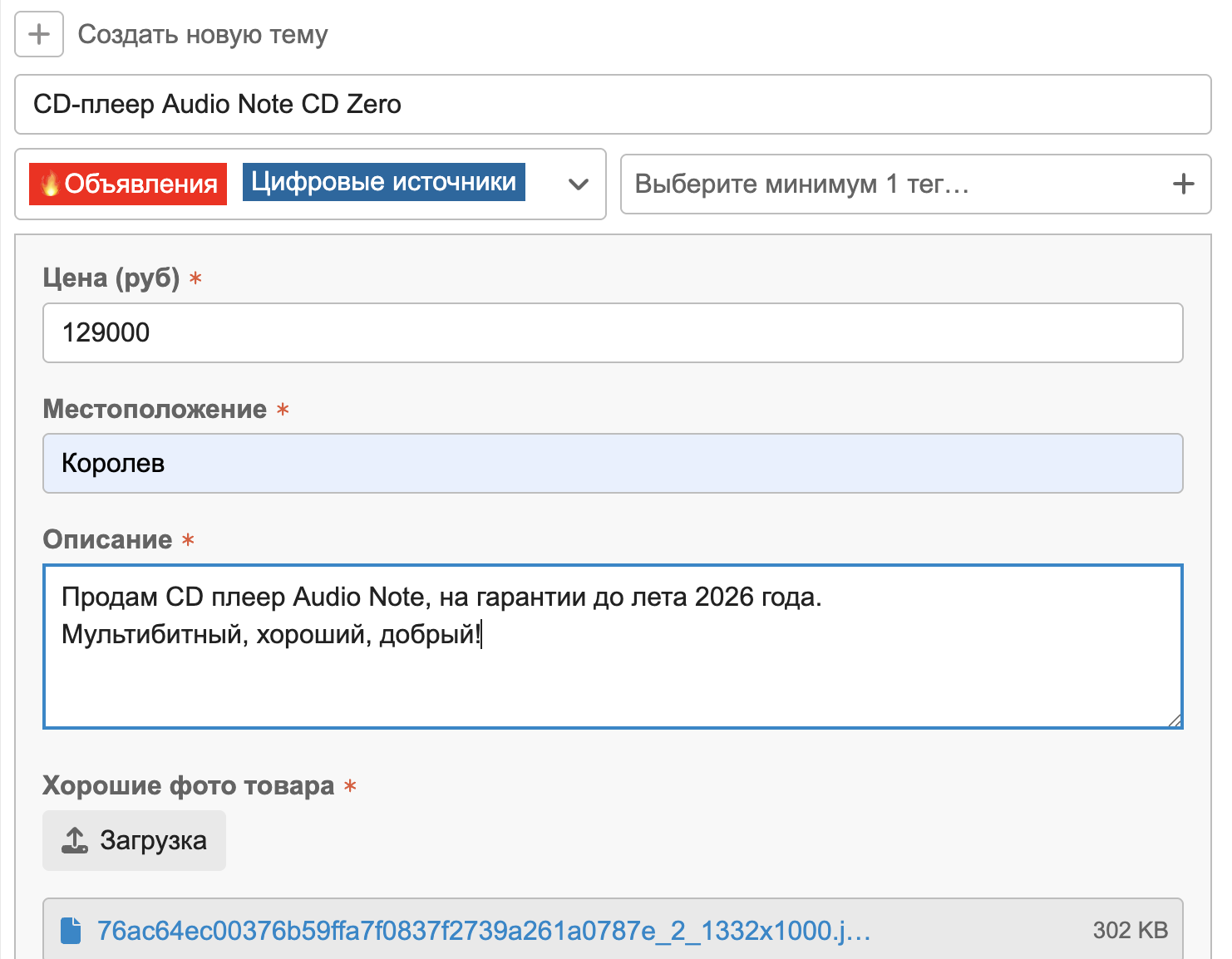Click the Местоположение field label
Viewport: 1232px width, 959px height.
(155, 409)
